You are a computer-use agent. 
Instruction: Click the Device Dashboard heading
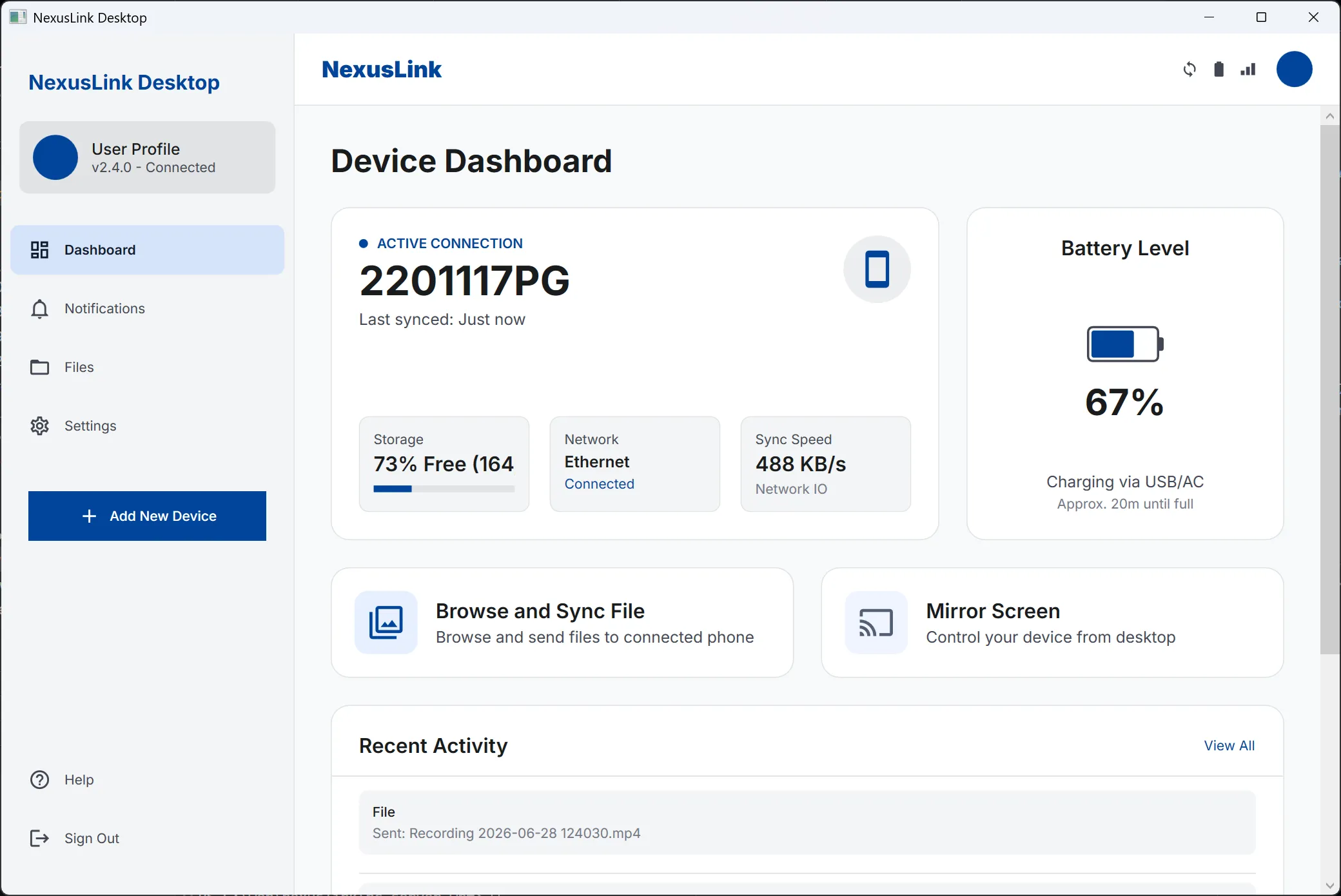pyautogui.click(x=471, y=161)
